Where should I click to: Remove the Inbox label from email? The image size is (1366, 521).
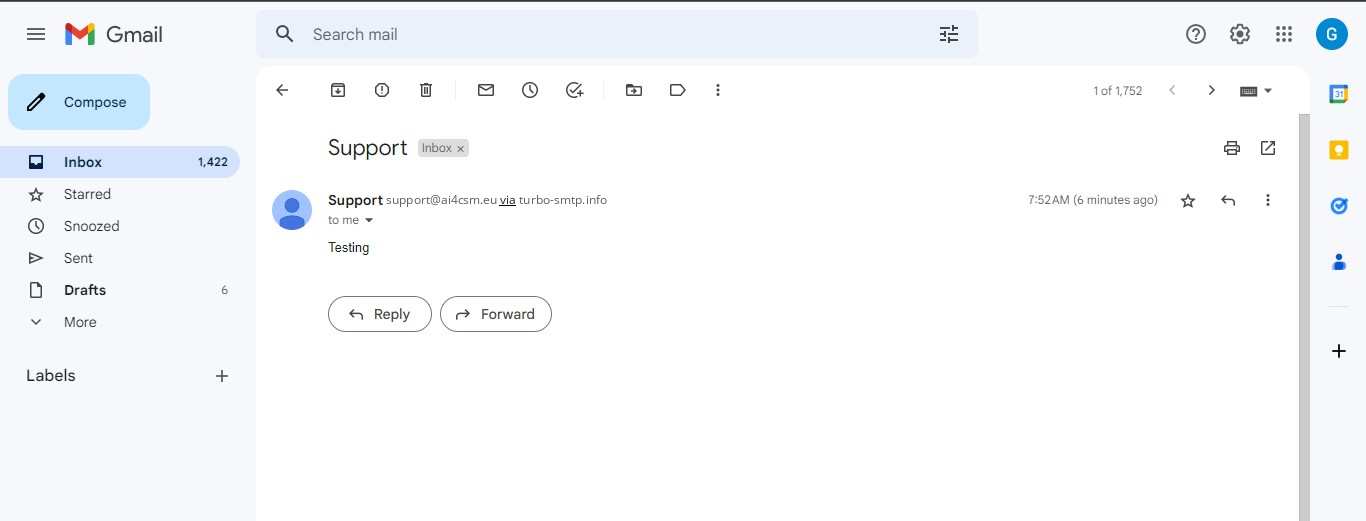pos(461,149)
